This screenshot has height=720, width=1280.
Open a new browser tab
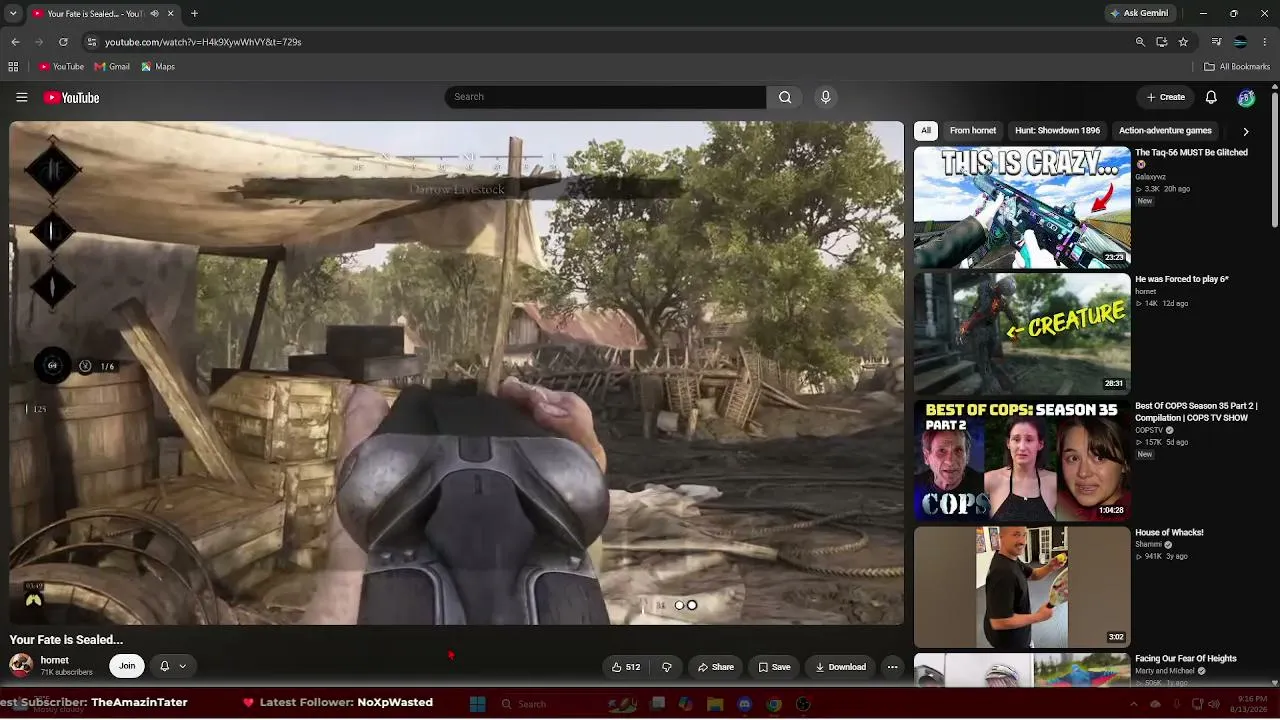[x=194, y=13]
